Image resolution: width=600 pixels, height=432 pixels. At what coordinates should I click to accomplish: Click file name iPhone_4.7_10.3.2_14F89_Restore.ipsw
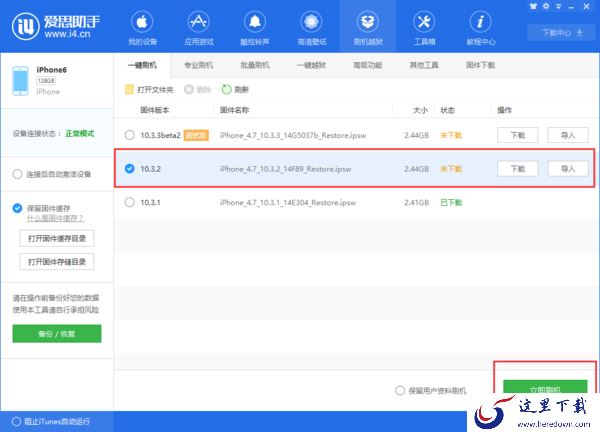click(x=285, y=169)
